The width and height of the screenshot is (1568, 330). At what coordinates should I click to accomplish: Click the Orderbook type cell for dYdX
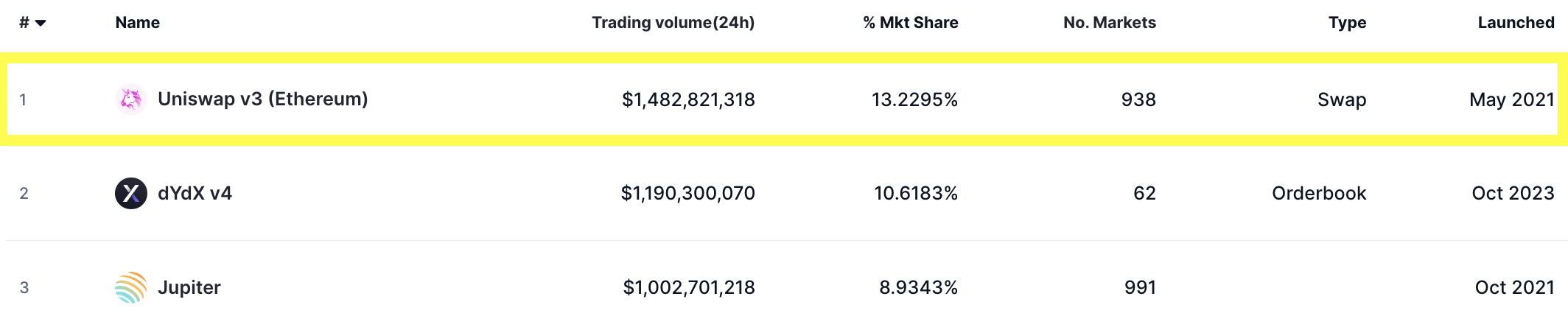coord(1319,194)
